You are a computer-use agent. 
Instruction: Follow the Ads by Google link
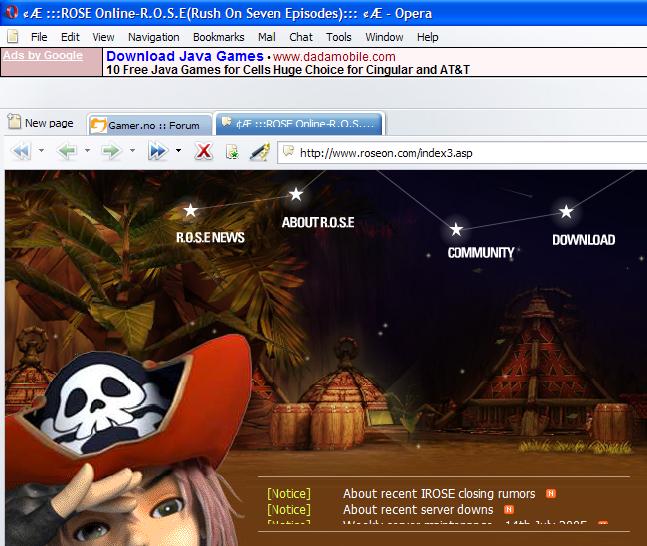[x=43, y=55]
